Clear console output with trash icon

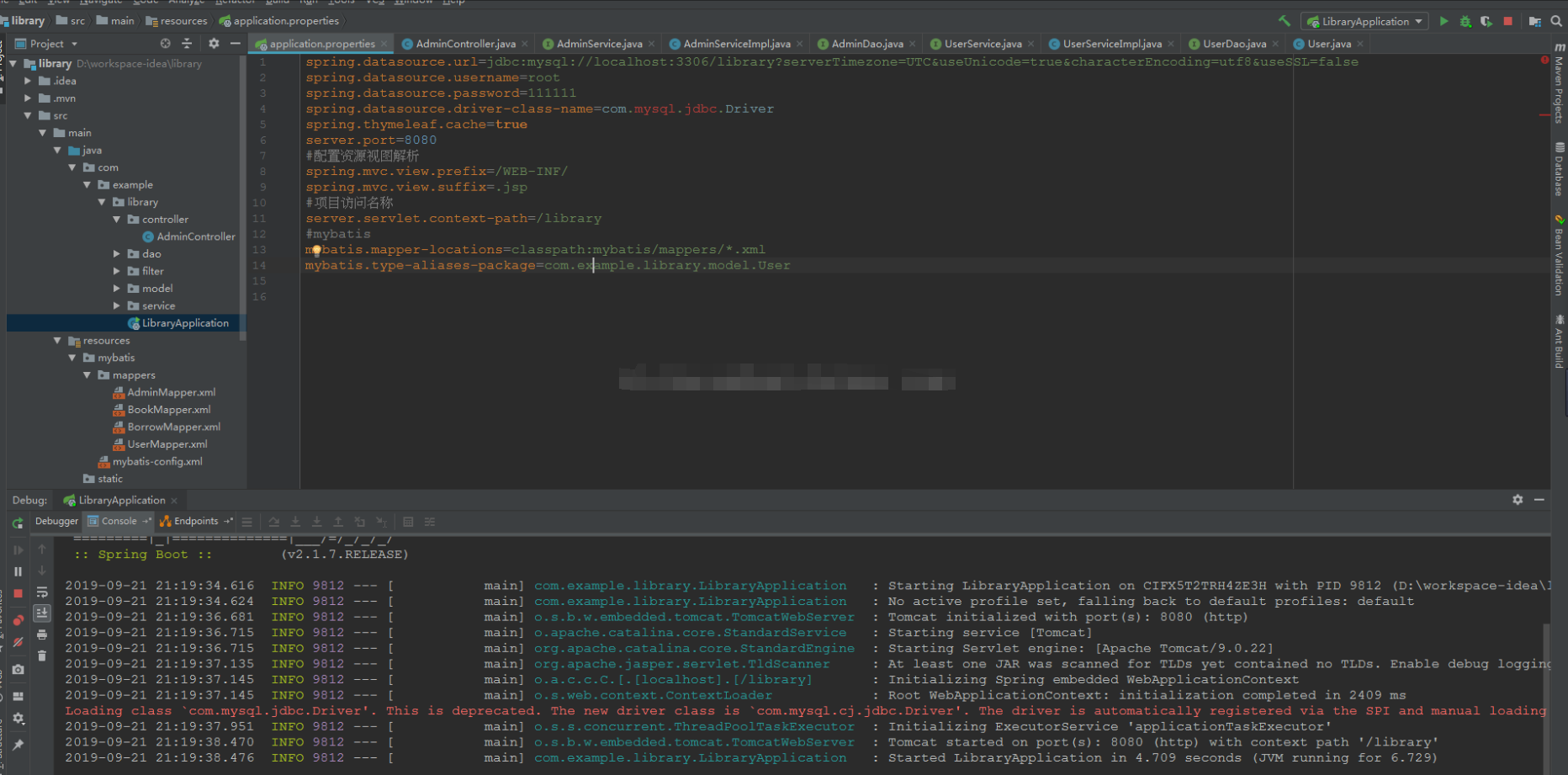(x=42, y=656)
